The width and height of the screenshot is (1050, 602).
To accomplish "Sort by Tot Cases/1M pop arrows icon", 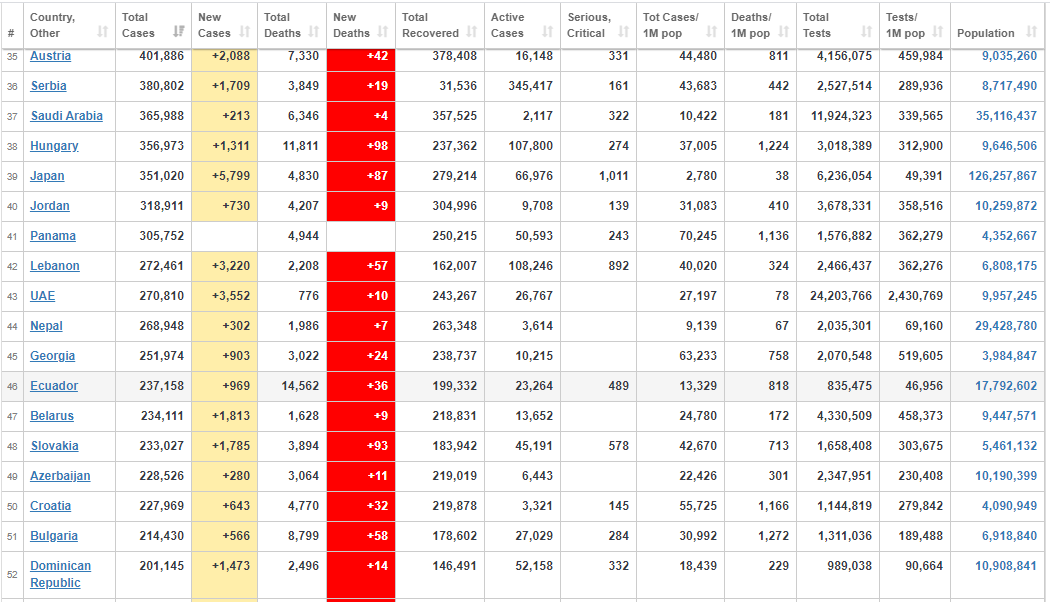I will point(711,31).
